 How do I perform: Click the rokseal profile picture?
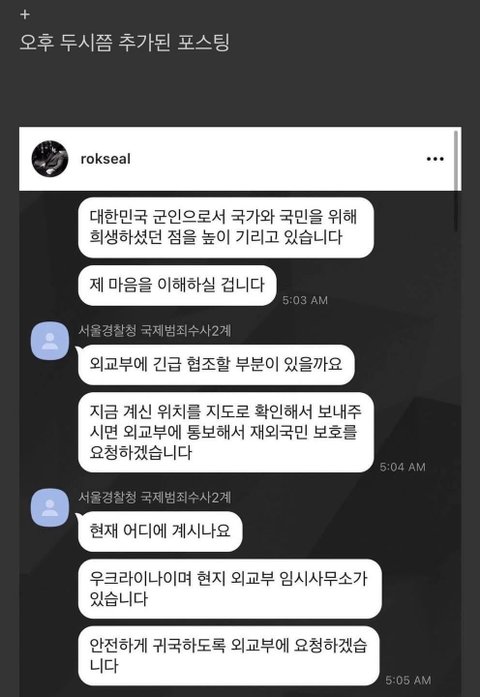[x=50, y=159]
